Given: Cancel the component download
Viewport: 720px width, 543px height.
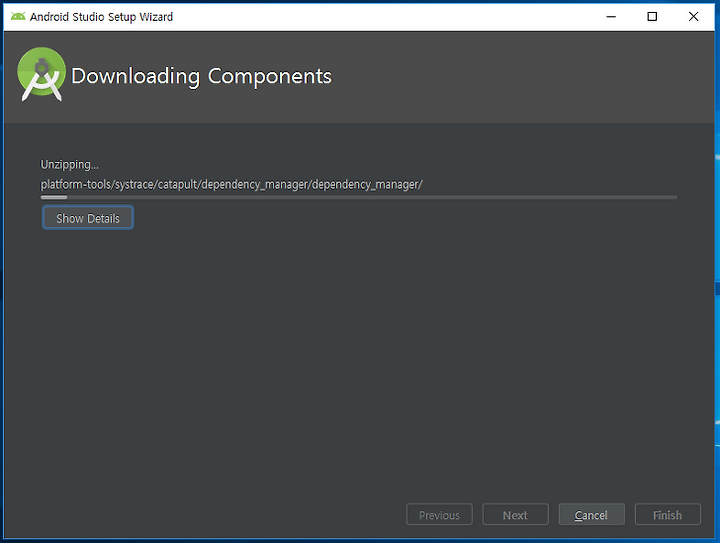Looking at the screenshot, I should (591, 515).
